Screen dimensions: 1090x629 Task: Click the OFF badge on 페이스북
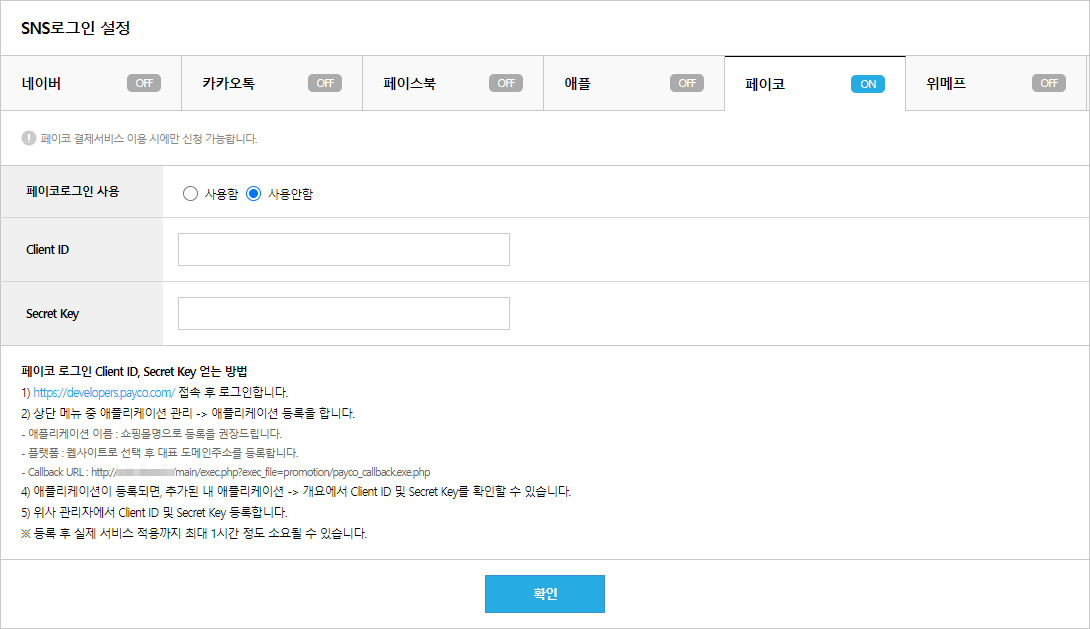point(506,84)
